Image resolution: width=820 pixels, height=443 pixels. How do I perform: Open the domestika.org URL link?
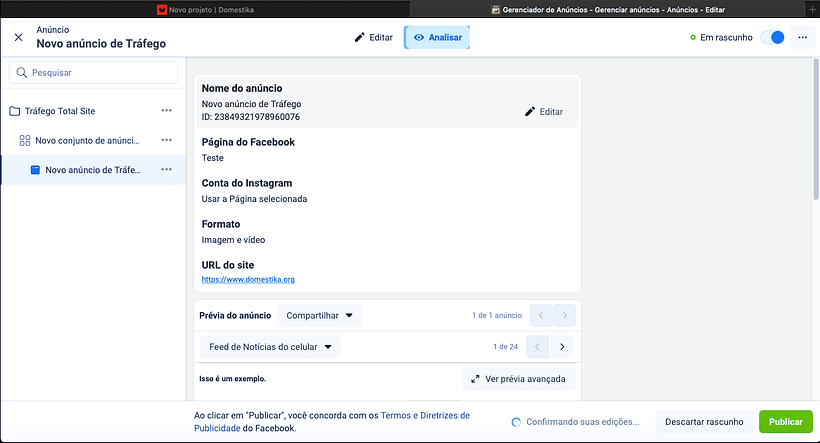click(x=248, y=279)
